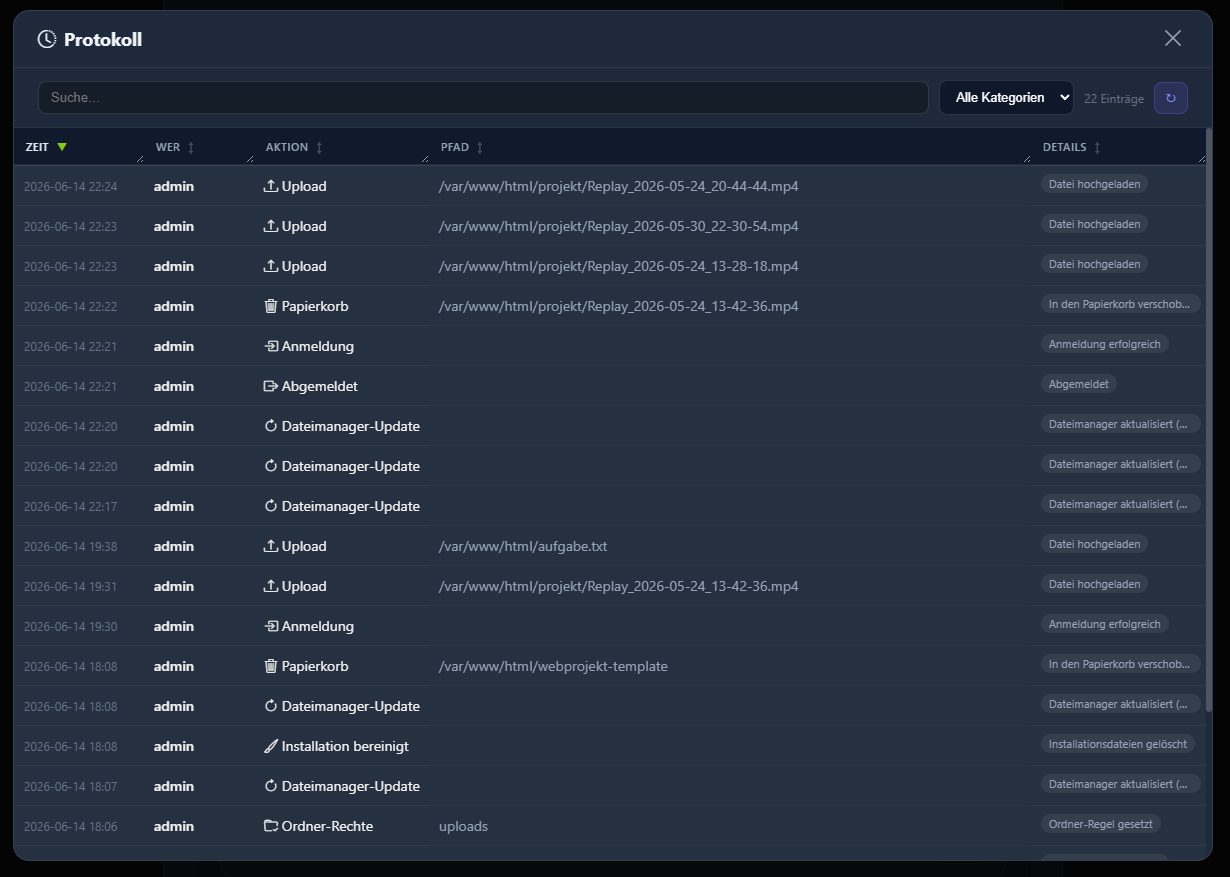Click the 22 Einträge counter text
The image size is (1230, 877).
(x=1114, y=99)
